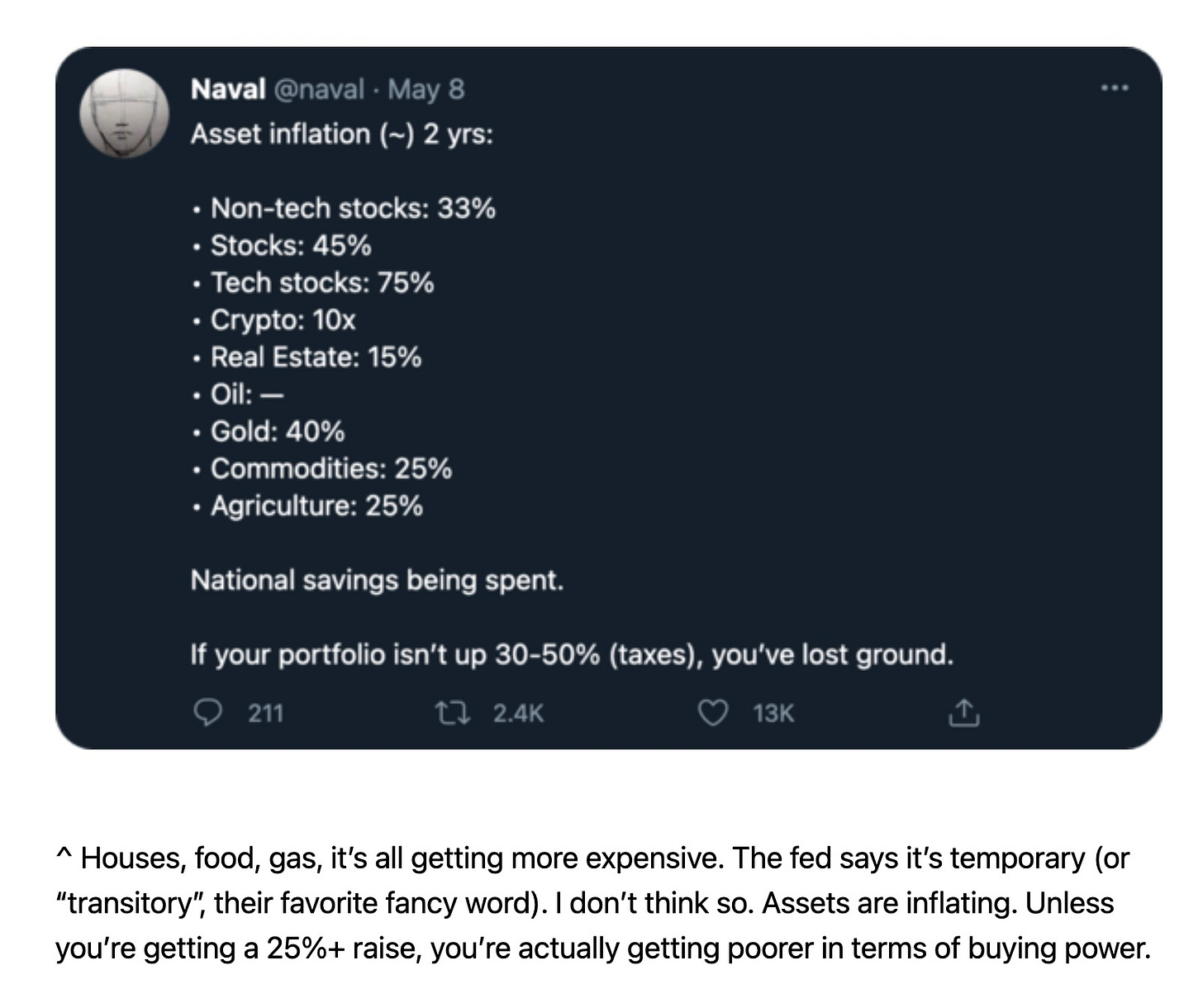Click the 2.4K retweets count
Screen dimensions: 1203x1008
[x=519, y=712]
